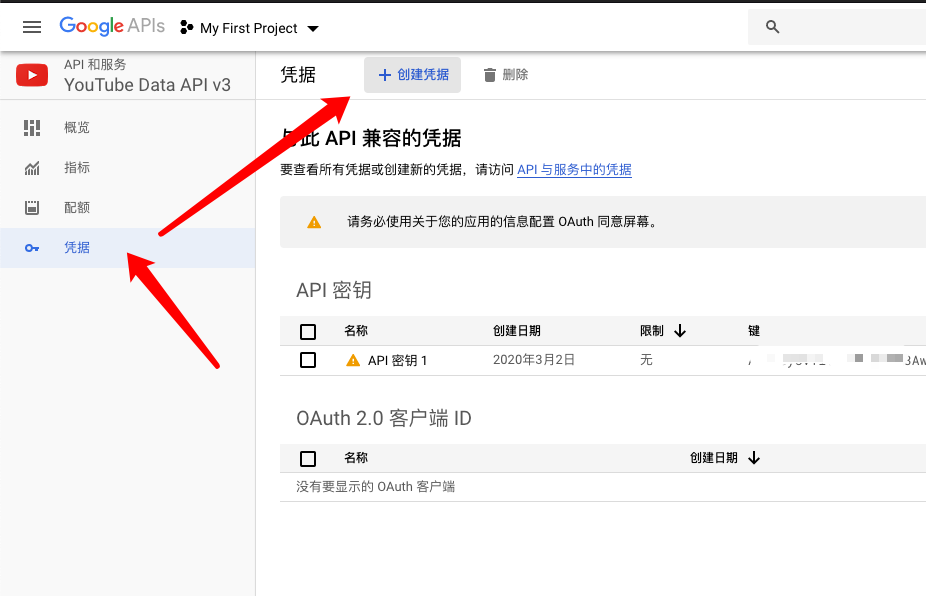Click the 键 column header
The height and width of the screenshot is (596, 926).
754,331
